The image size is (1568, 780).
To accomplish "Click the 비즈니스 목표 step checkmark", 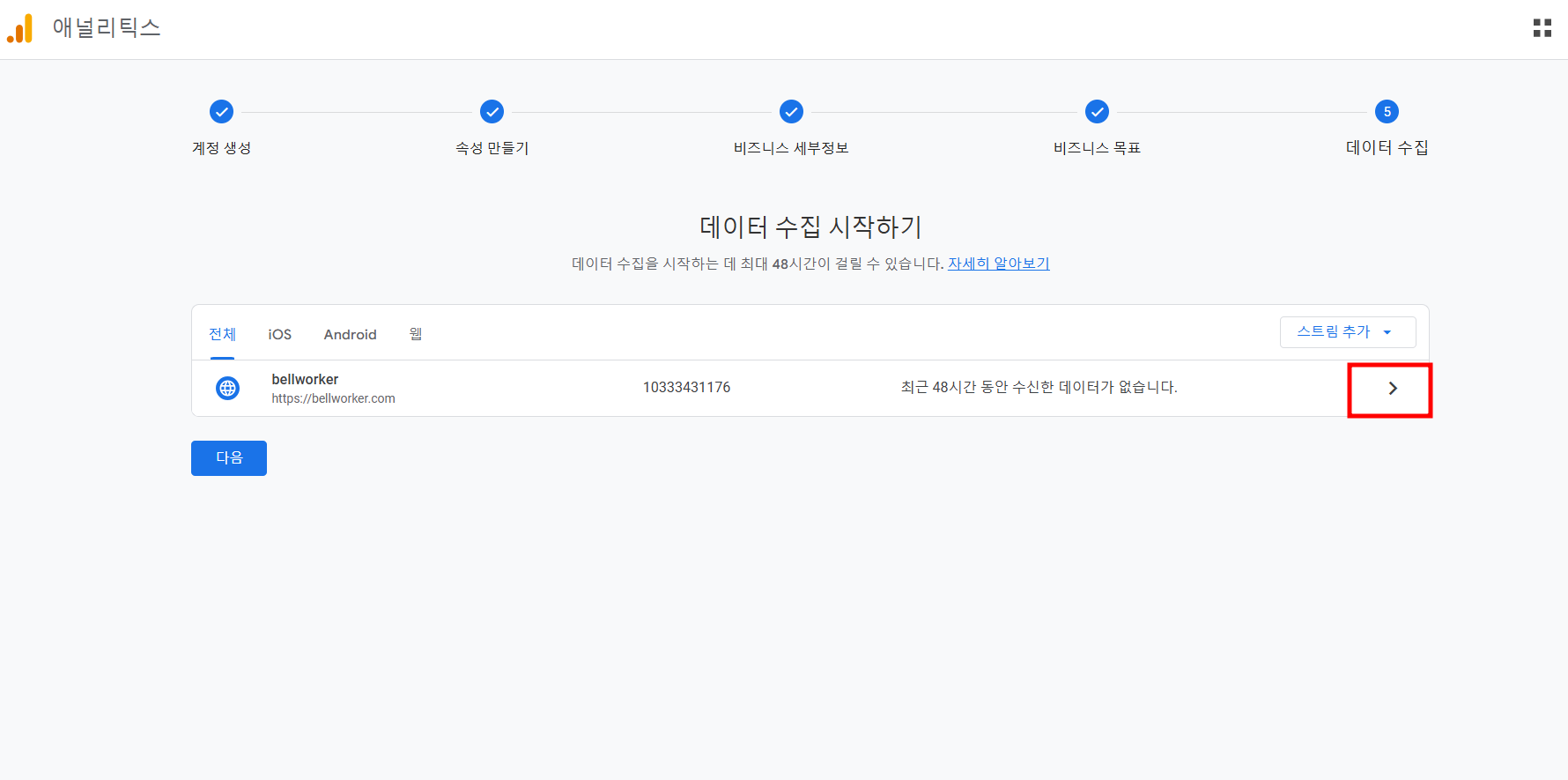I will pos(1097,112).
